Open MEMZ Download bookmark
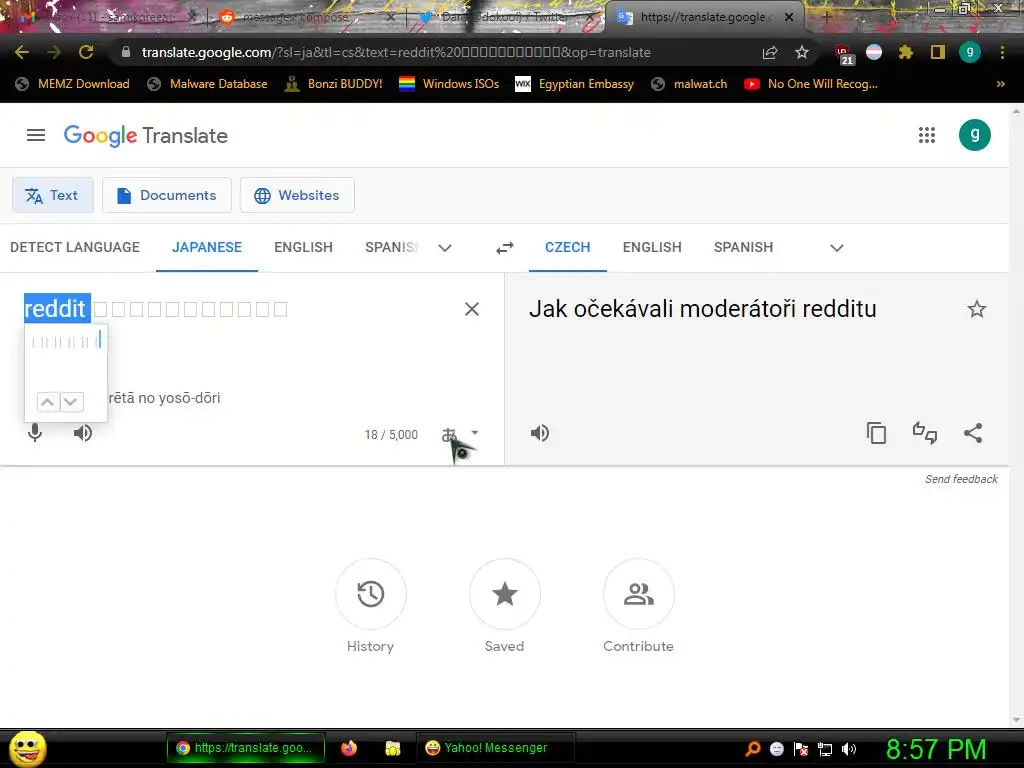1024x768 pixels. tap(72, 84)
